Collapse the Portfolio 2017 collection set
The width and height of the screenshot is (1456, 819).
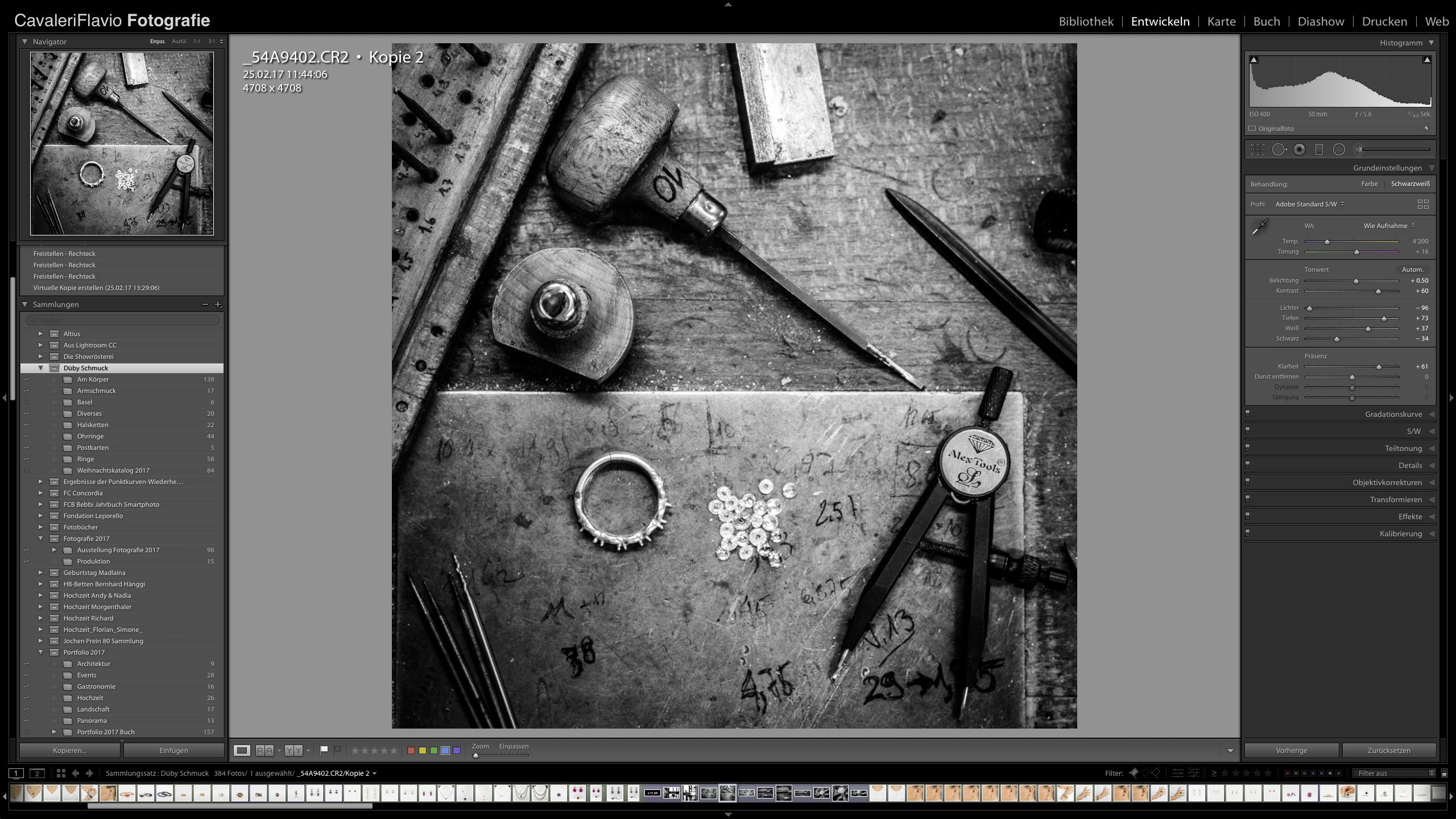pyautogui.click(x=40, y=652)
